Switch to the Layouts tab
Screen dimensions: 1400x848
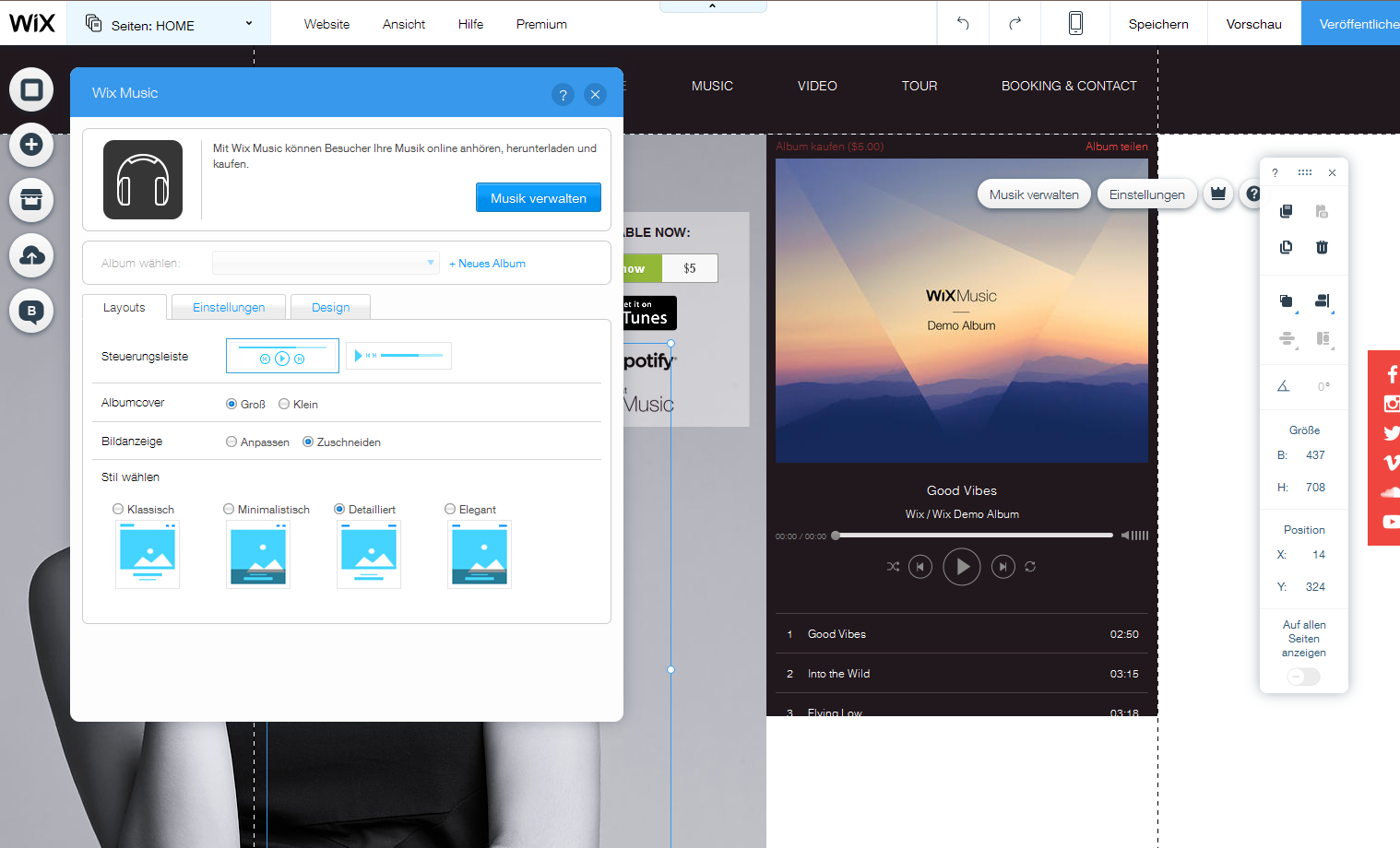click(x=125, y=307)
